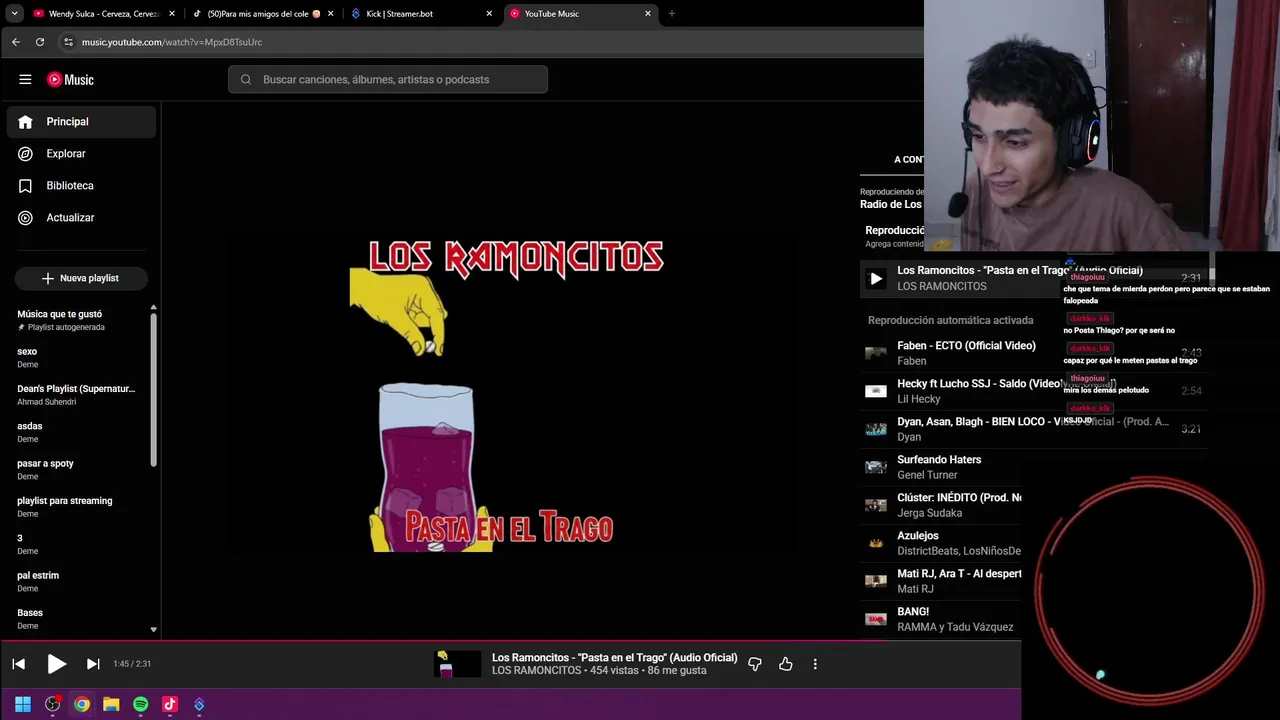Viewport: 1280px width, 720px height.
Task: Go back in the browser
Action: (x=15, y=42)
